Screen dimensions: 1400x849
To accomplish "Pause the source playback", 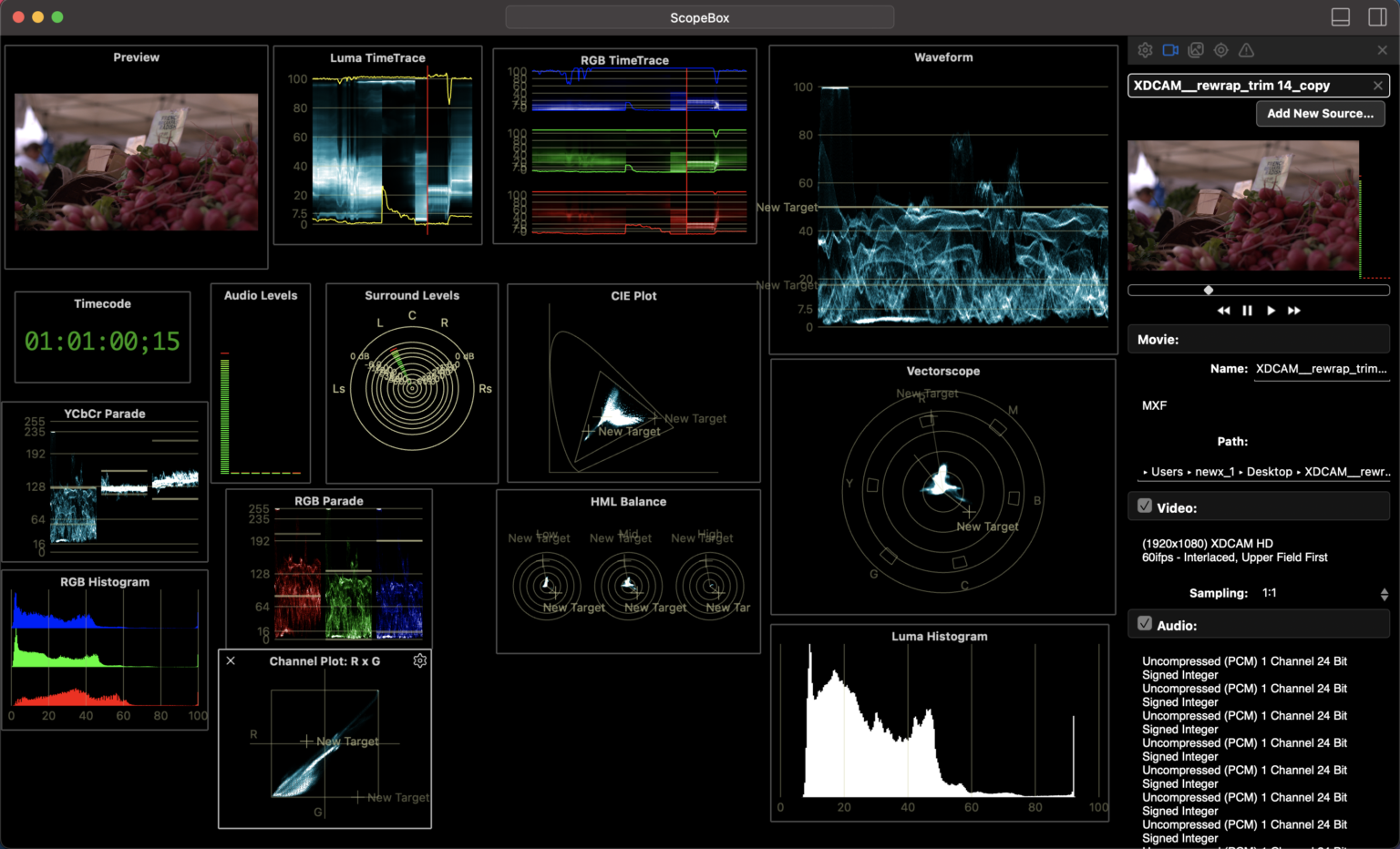I will tap(1247, 311).
